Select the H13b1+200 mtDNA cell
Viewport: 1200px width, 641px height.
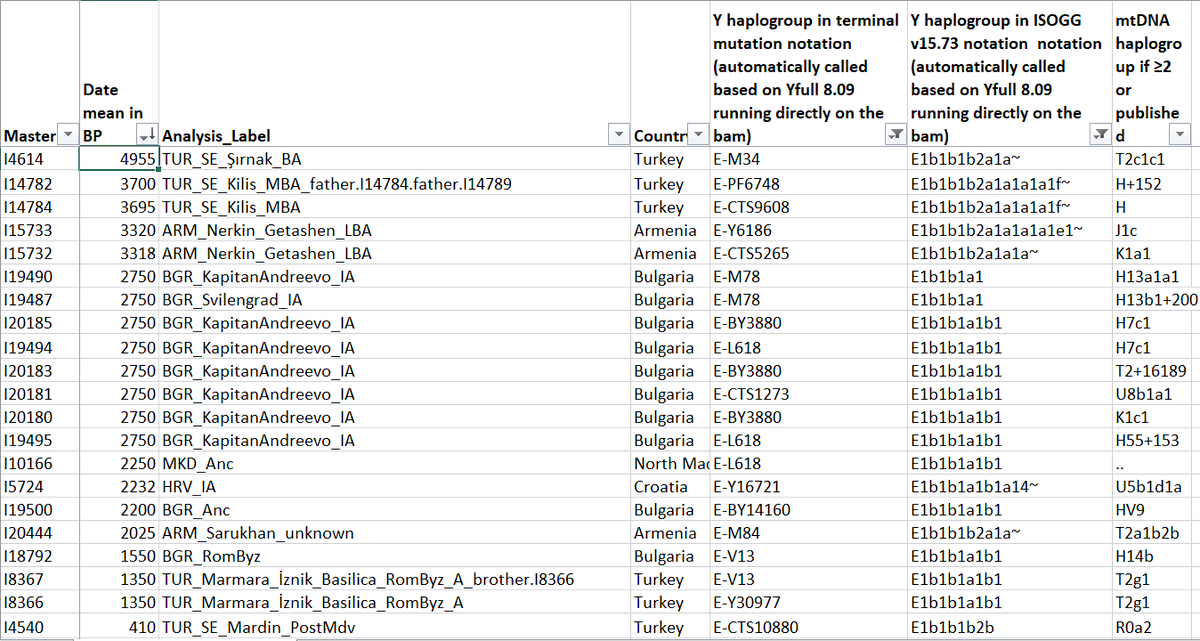[x=1156, y=300]
